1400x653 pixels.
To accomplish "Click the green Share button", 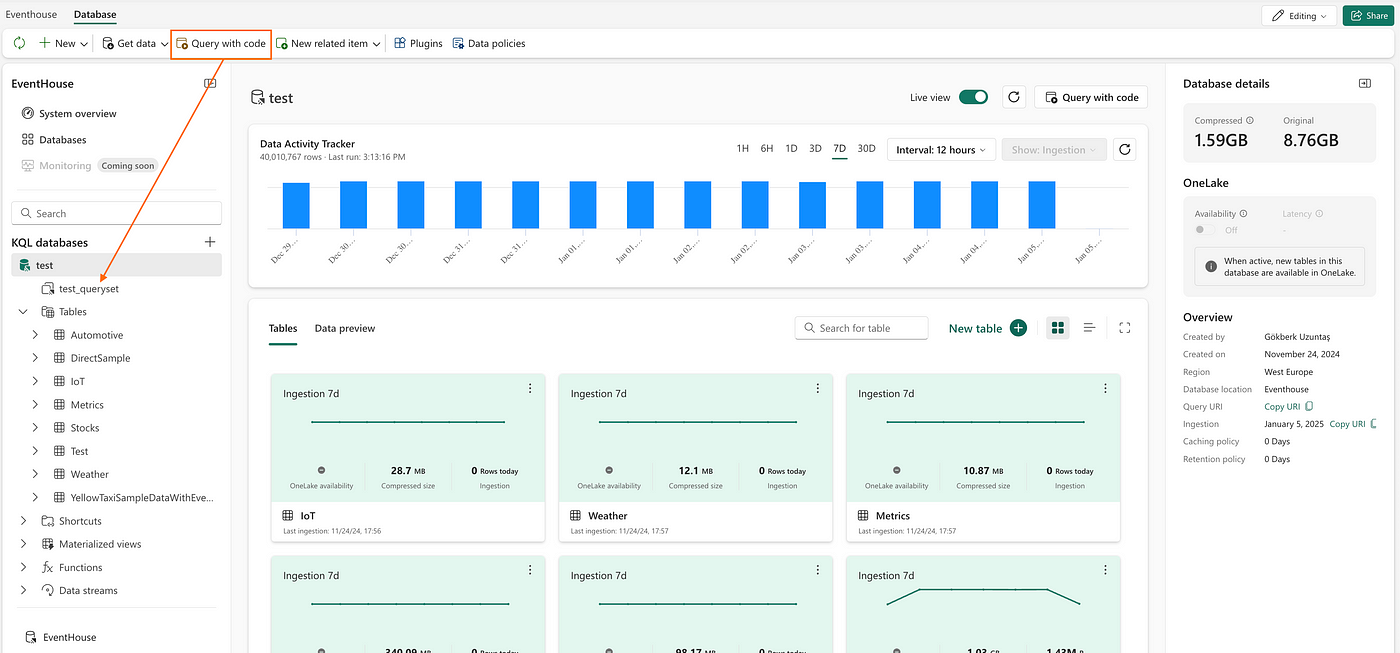I will [1368, 16].
